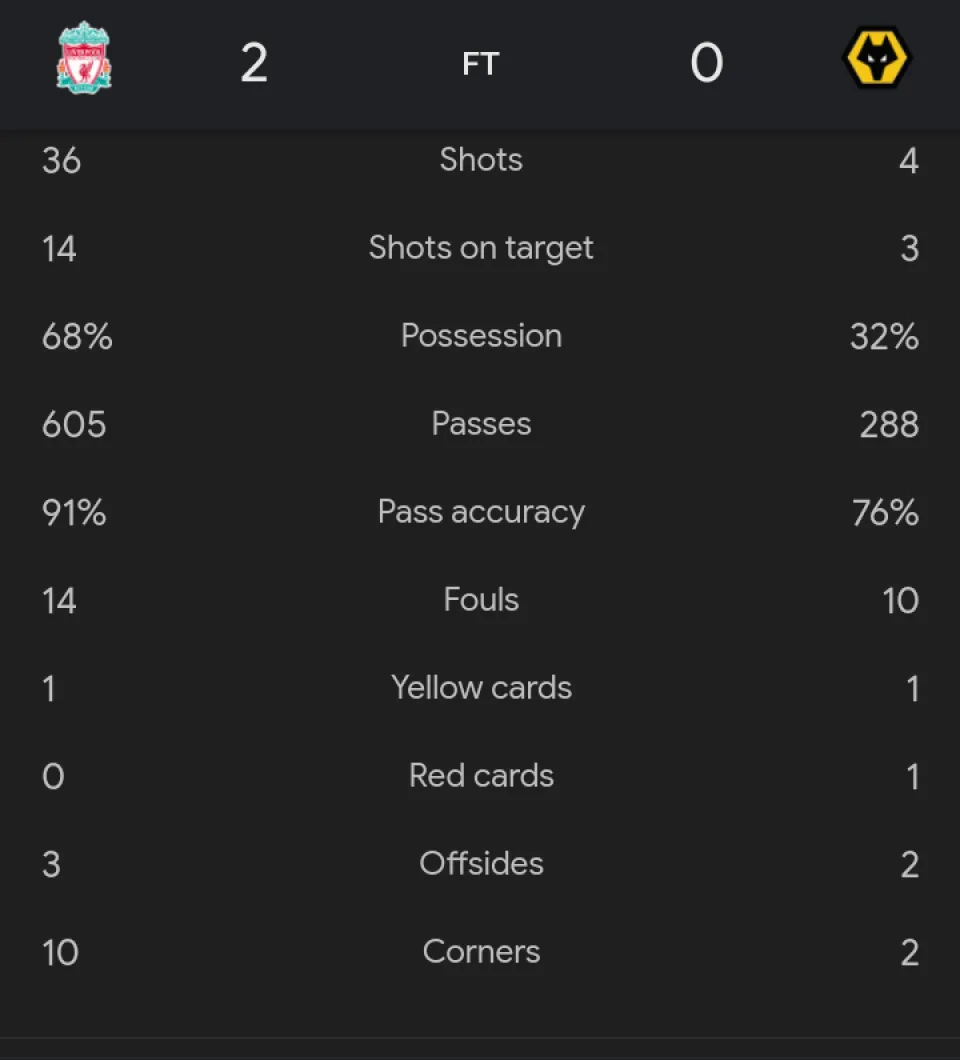
Task: Click the Passes stat label
Action: tap(481, 424)
